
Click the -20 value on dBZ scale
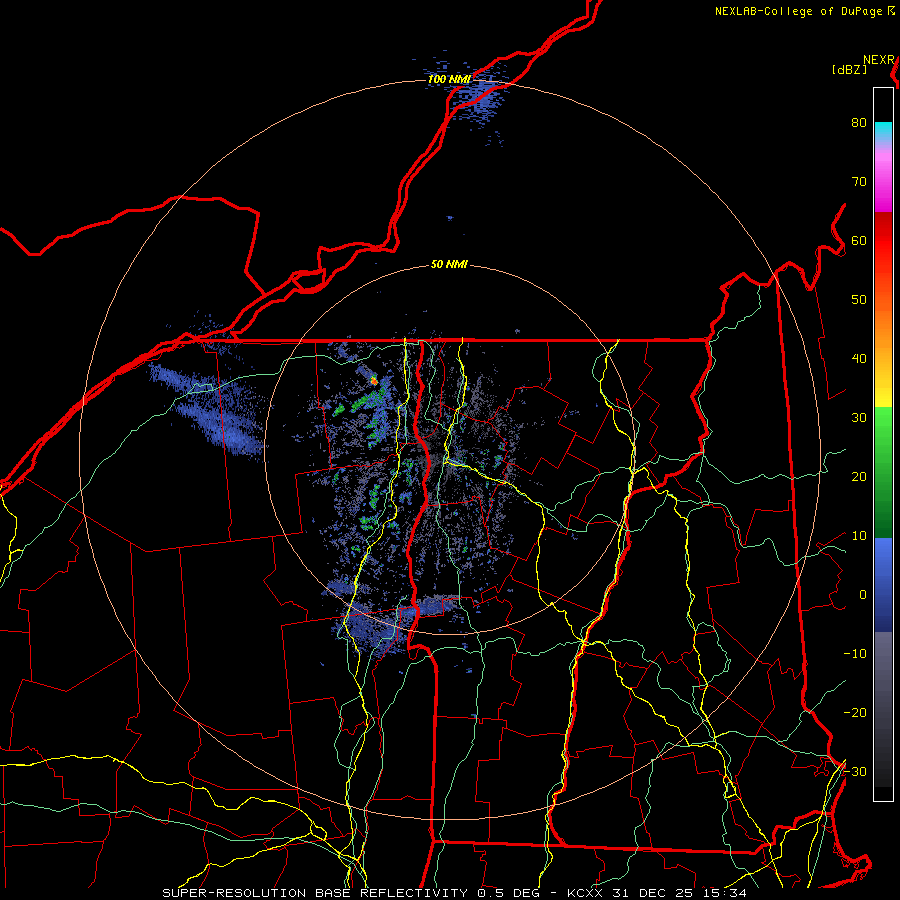855,712
